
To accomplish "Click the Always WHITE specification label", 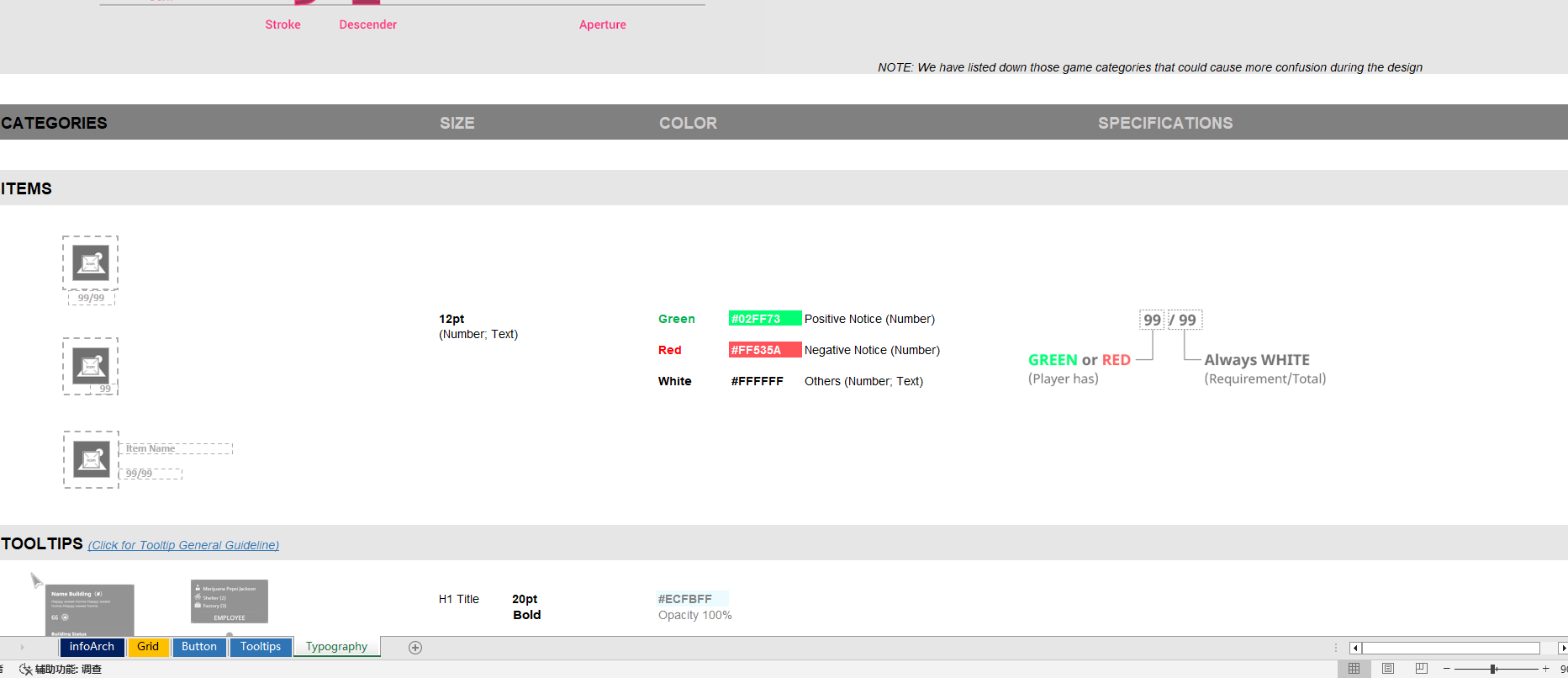I will tap(1257, 360).
